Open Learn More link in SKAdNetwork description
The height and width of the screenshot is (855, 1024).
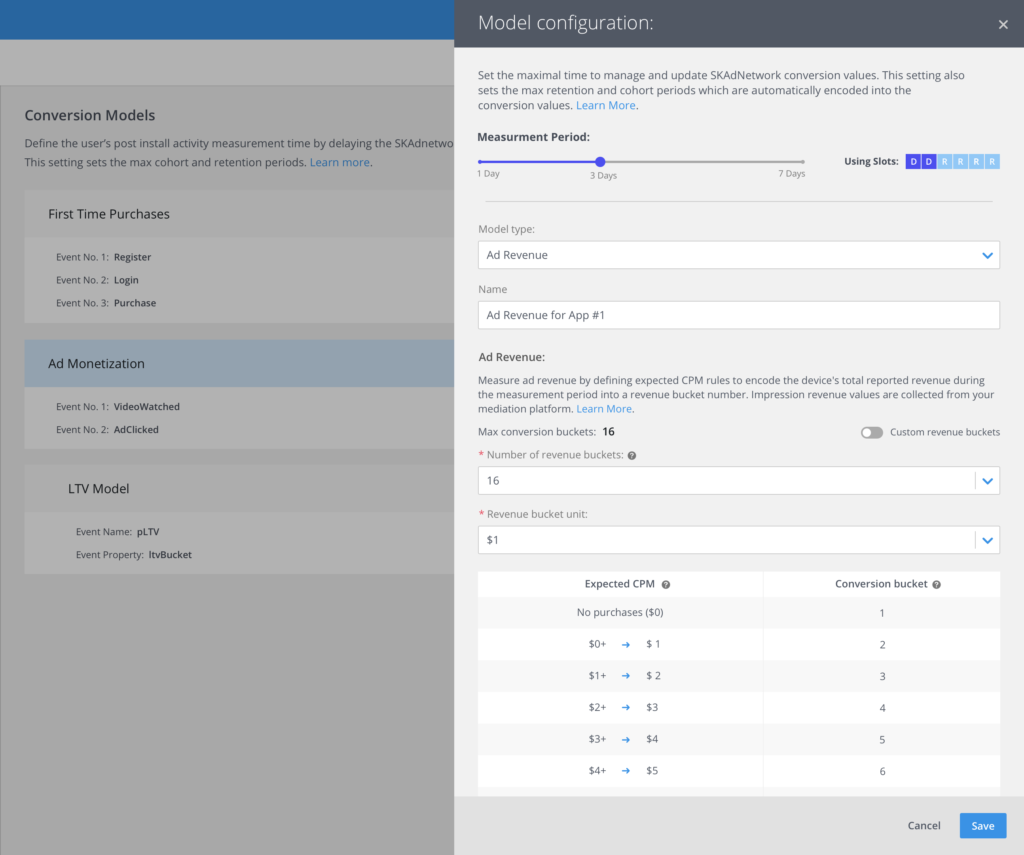tap(605, 105)
